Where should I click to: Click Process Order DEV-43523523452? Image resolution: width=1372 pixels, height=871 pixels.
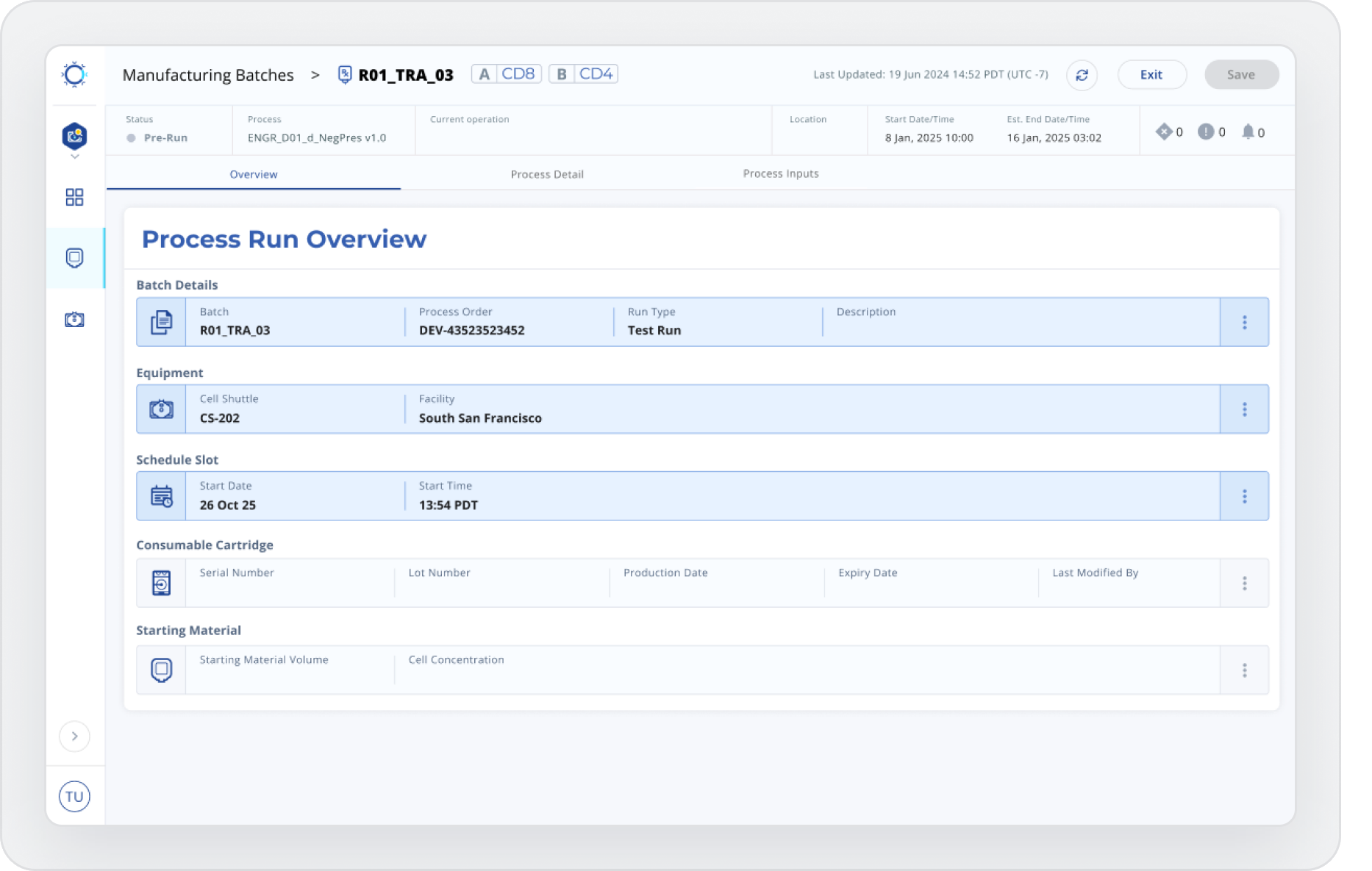pyautogui.click(x=472, y=330)
